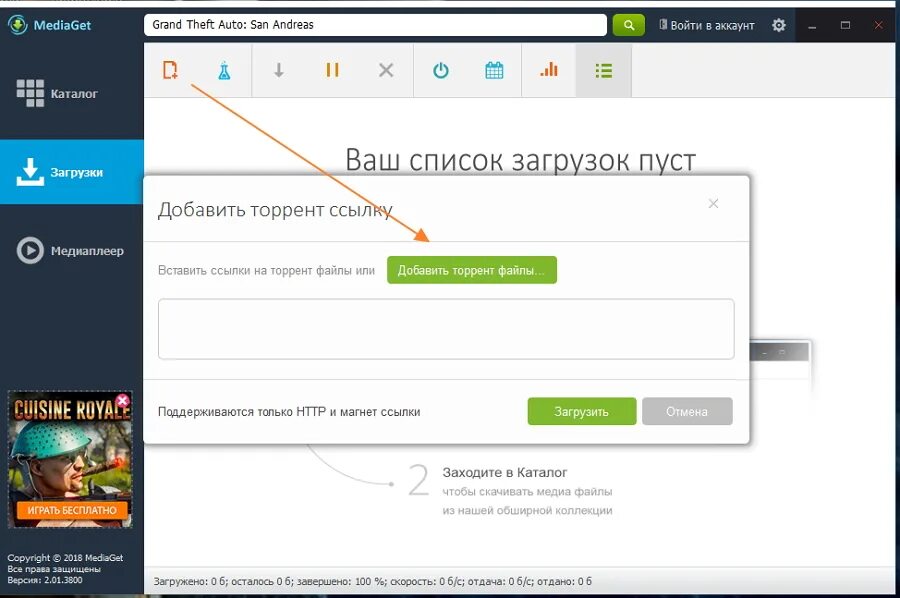
Task: Pause downloads with the pause icon
Action: pos(332,70)
